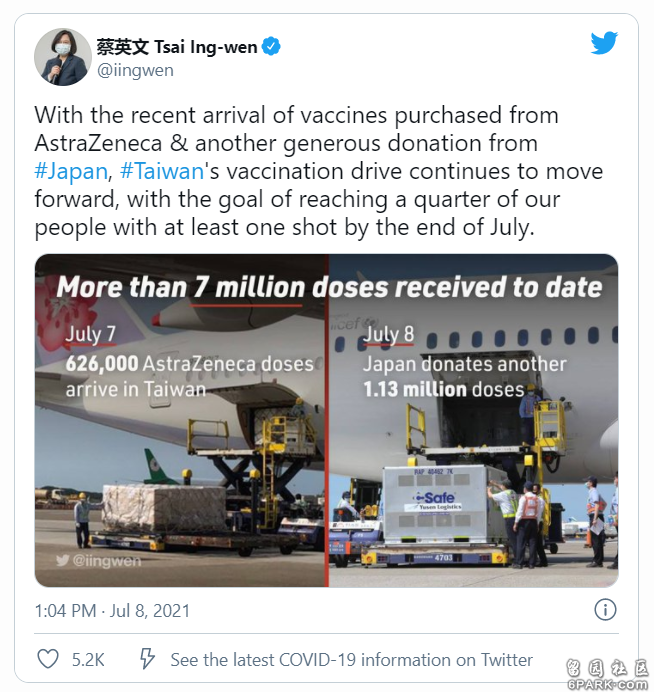Click the infographic headline about 7 million doses
Screen dimensions: 654x692
click(x=329, y=287)
